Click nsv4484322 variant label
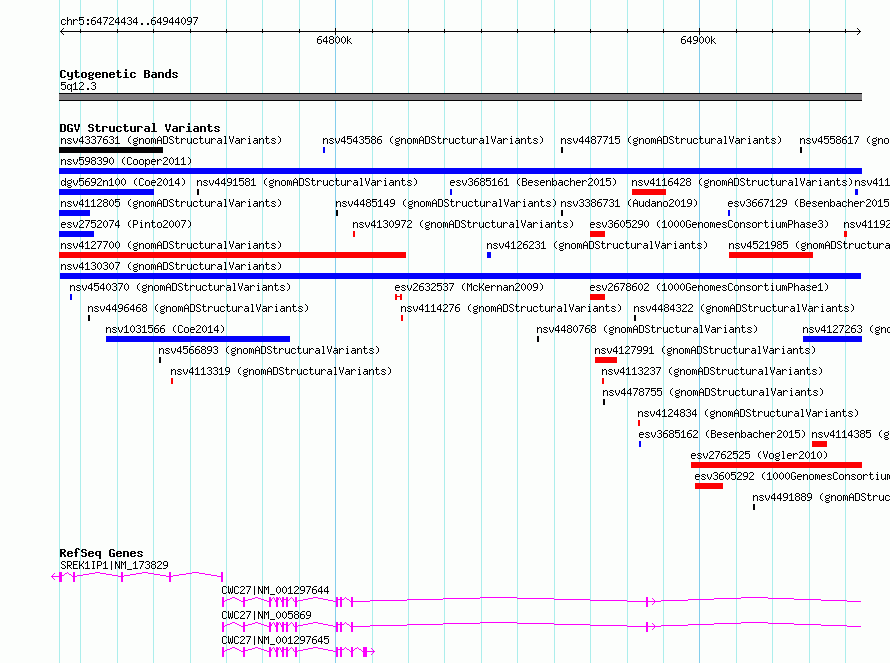This screenshot has width=890, height=663. click(x=744, y=308)
